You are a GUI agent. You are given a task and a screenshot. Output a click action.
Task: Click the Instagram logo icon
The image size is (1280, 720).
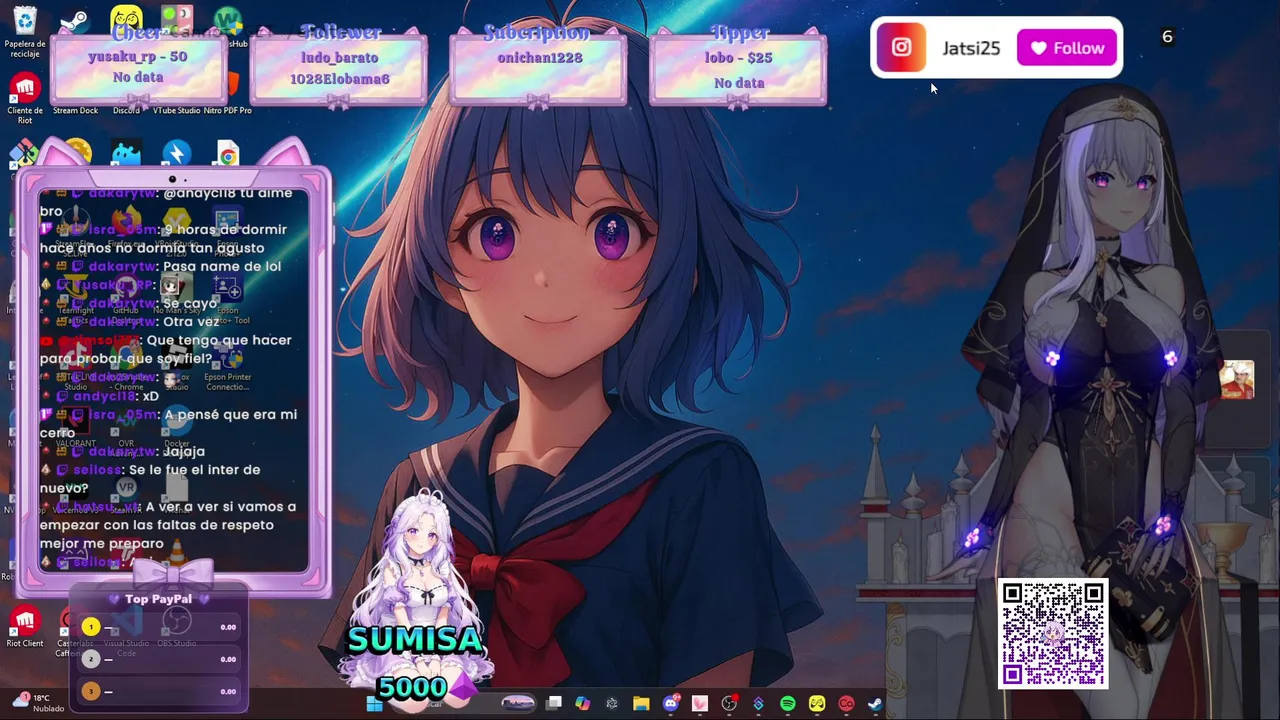pos(901,47)
